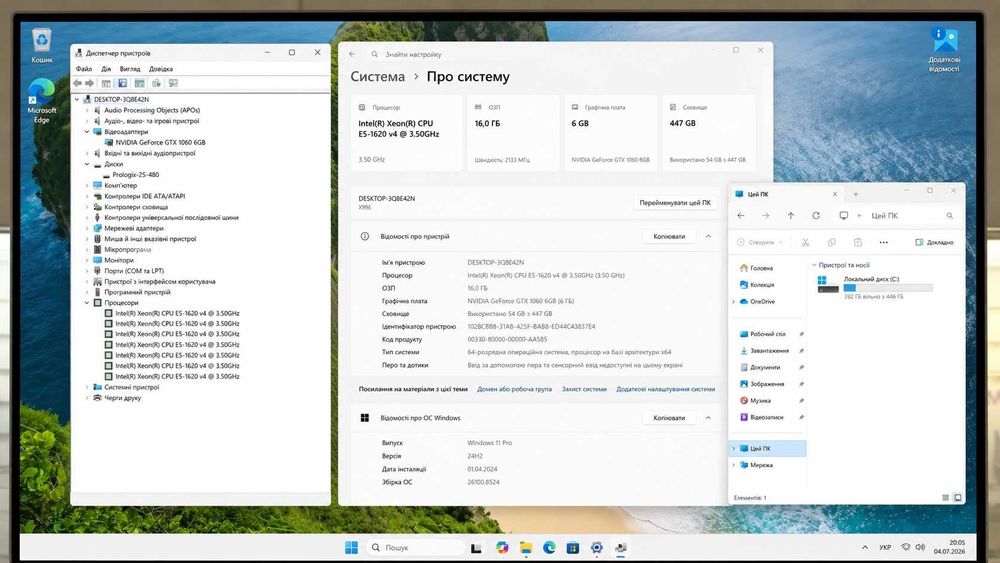
Task: Click the scan for hardware changes monitor icon in Device Manager toolbar
Action: pyautogui.click(x=173, y=83)
